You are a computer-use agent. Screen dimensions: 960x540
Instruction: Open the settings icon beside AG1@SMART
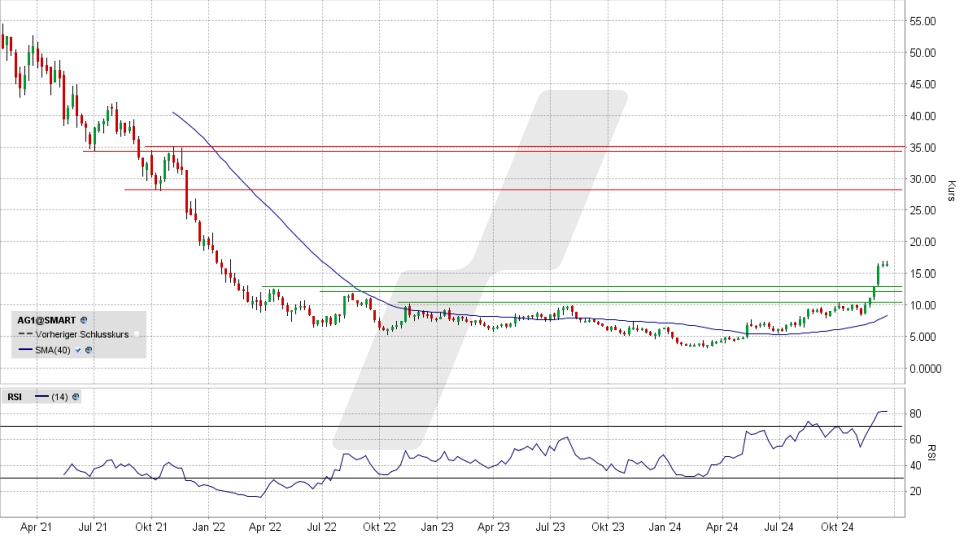click(x=84, y=320)
